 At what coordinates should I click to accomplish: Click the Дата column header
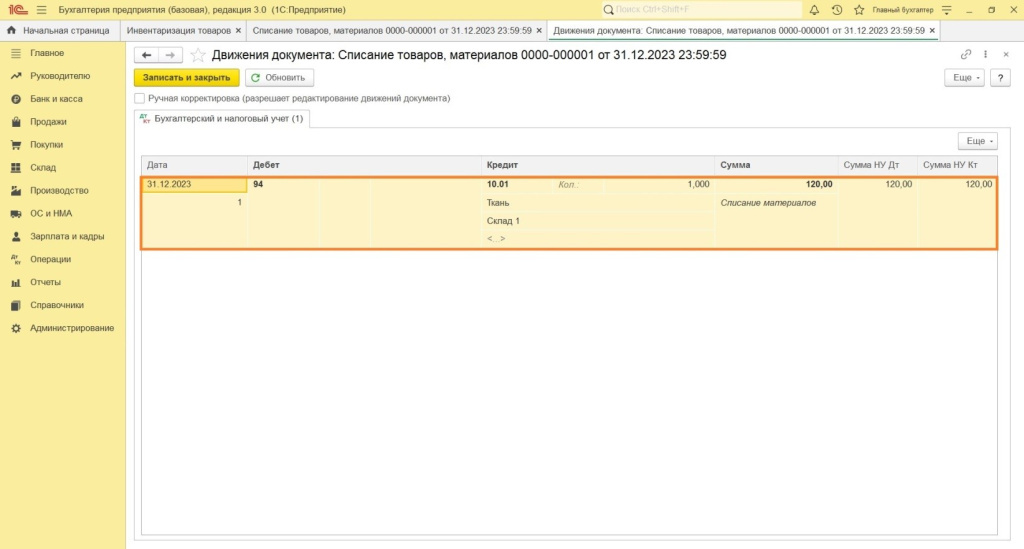tap(195, 165)
